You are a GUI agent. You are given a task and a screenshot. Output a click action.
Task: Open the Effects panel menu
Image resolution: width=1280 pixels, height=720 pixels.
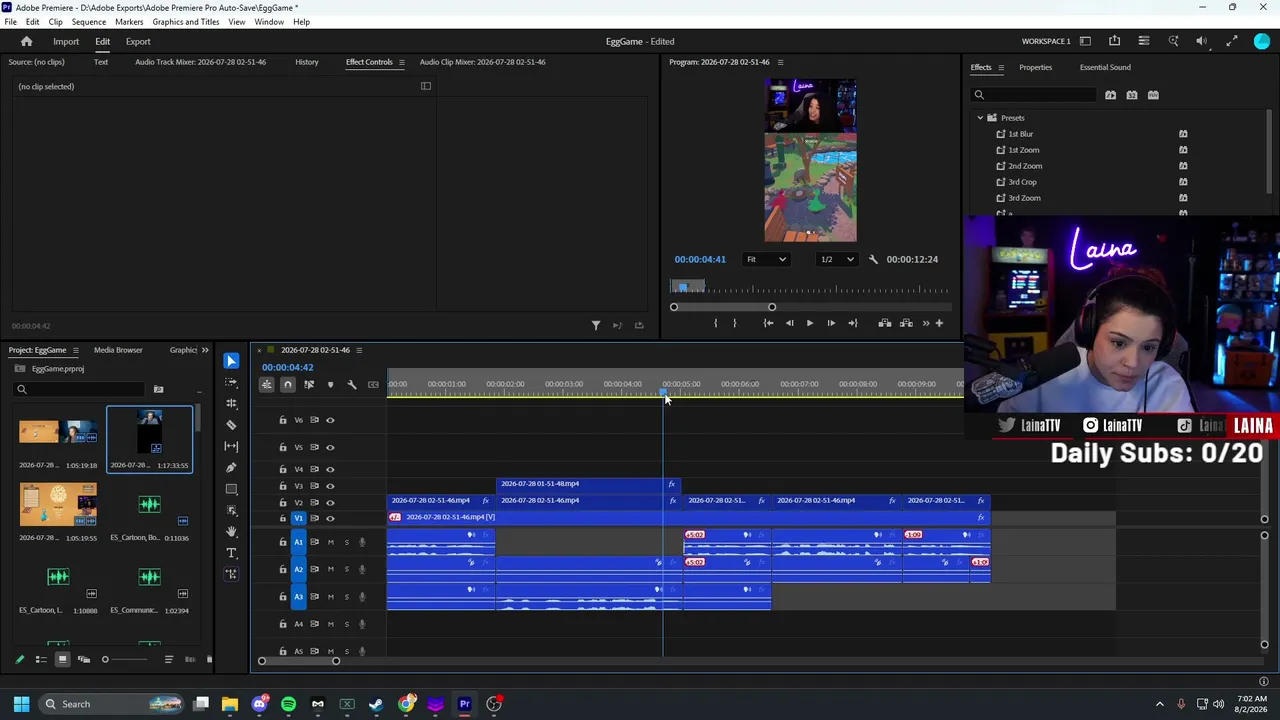coord(1001,68)
